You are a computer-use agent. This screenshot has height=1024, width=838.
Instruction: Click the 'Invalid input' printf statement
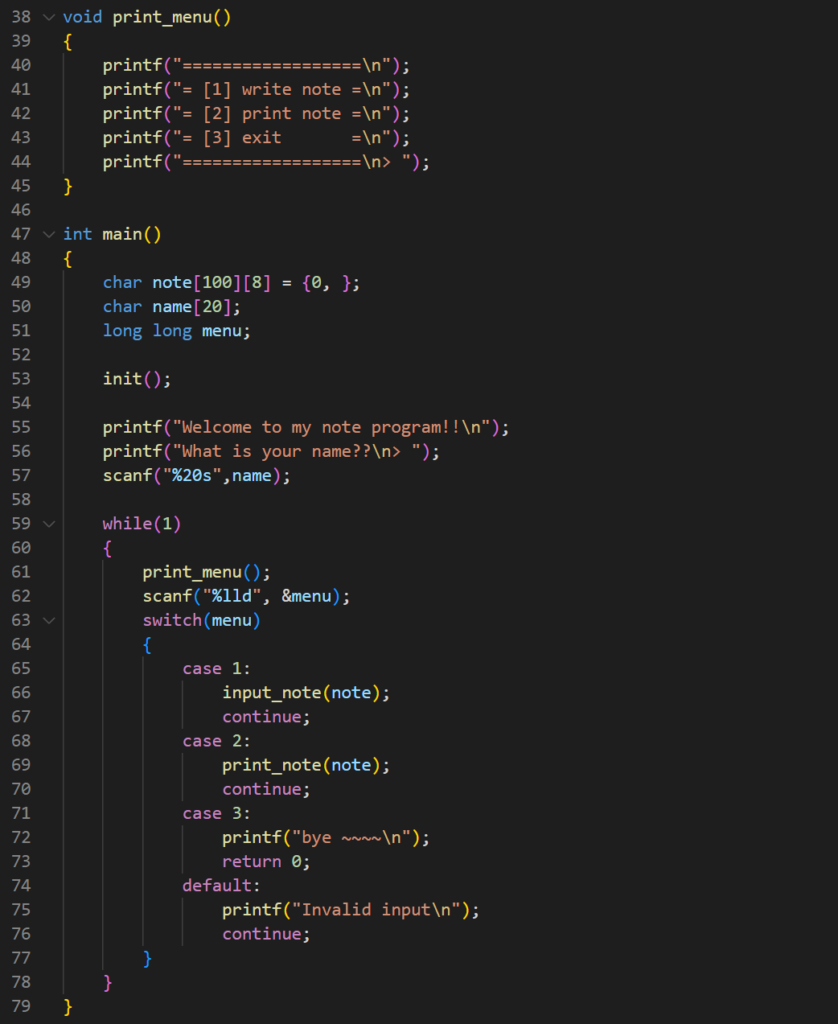(351, 910)
